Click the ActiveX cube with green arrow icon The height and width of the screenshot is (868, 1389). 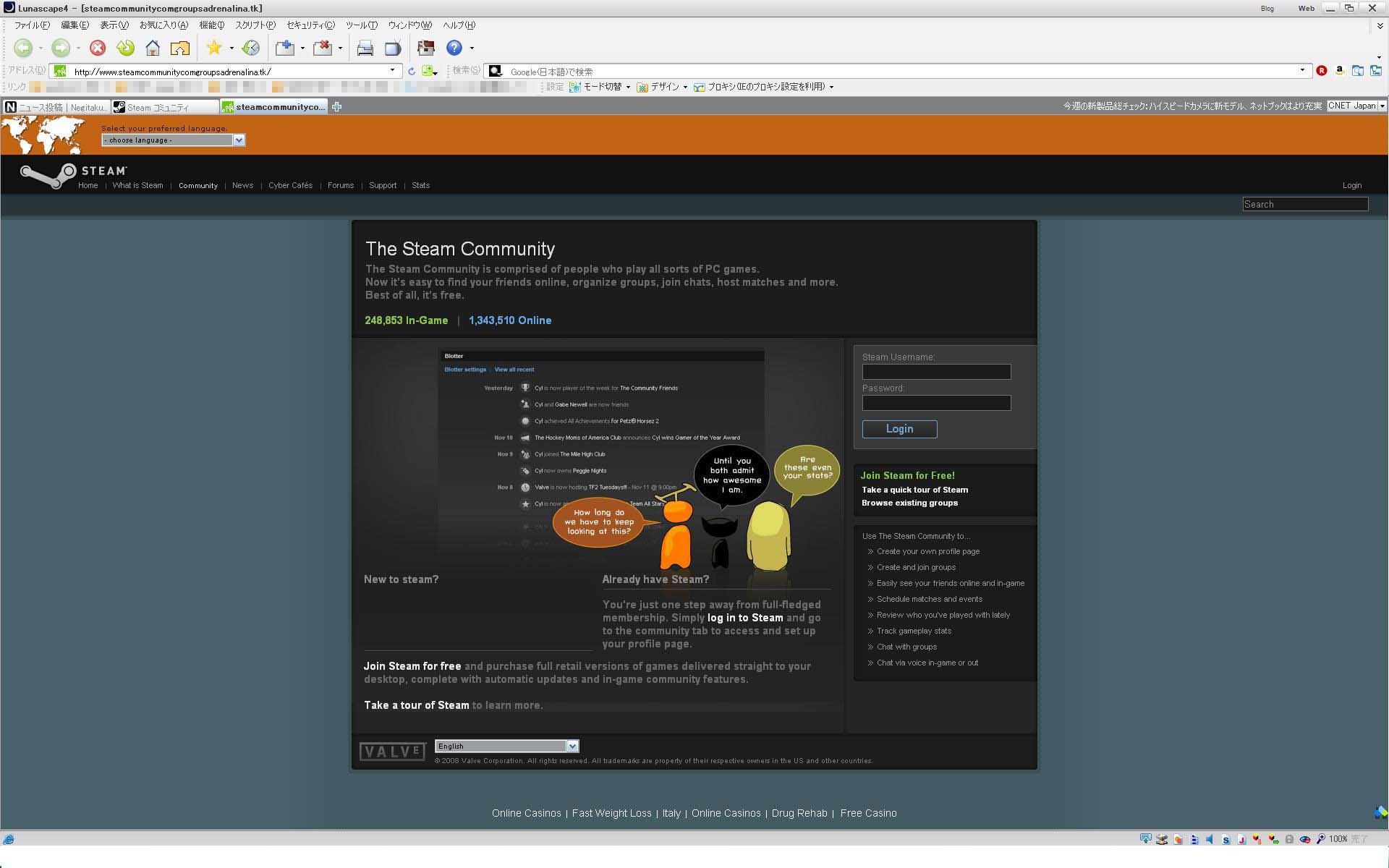[x=1274, y=839]
